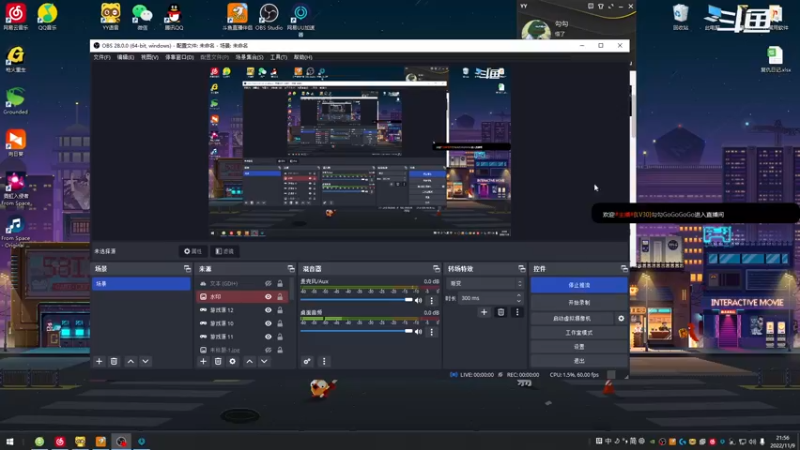Hide the 游戏源 11 source
Image resolution: width=800 pixels, height=450 pixels.
[x=268, y=336]
